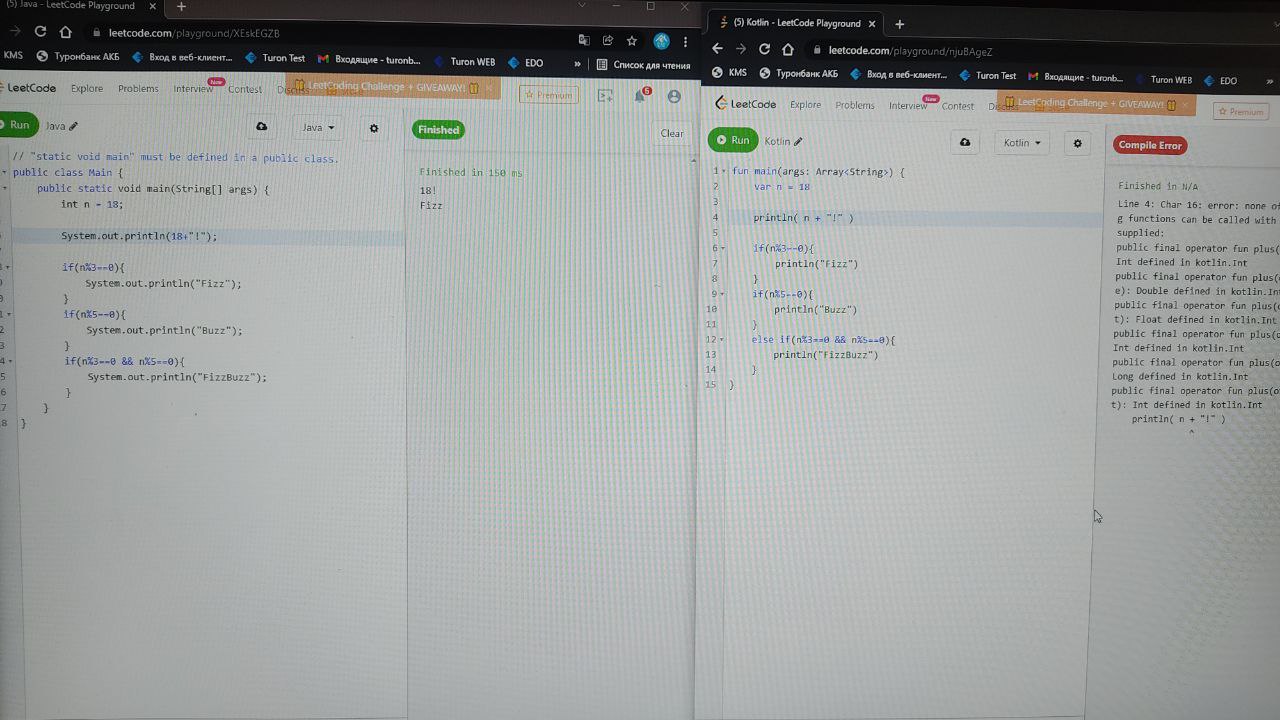
Task: Open Problems in the Java window navbar
Action: 138,88
